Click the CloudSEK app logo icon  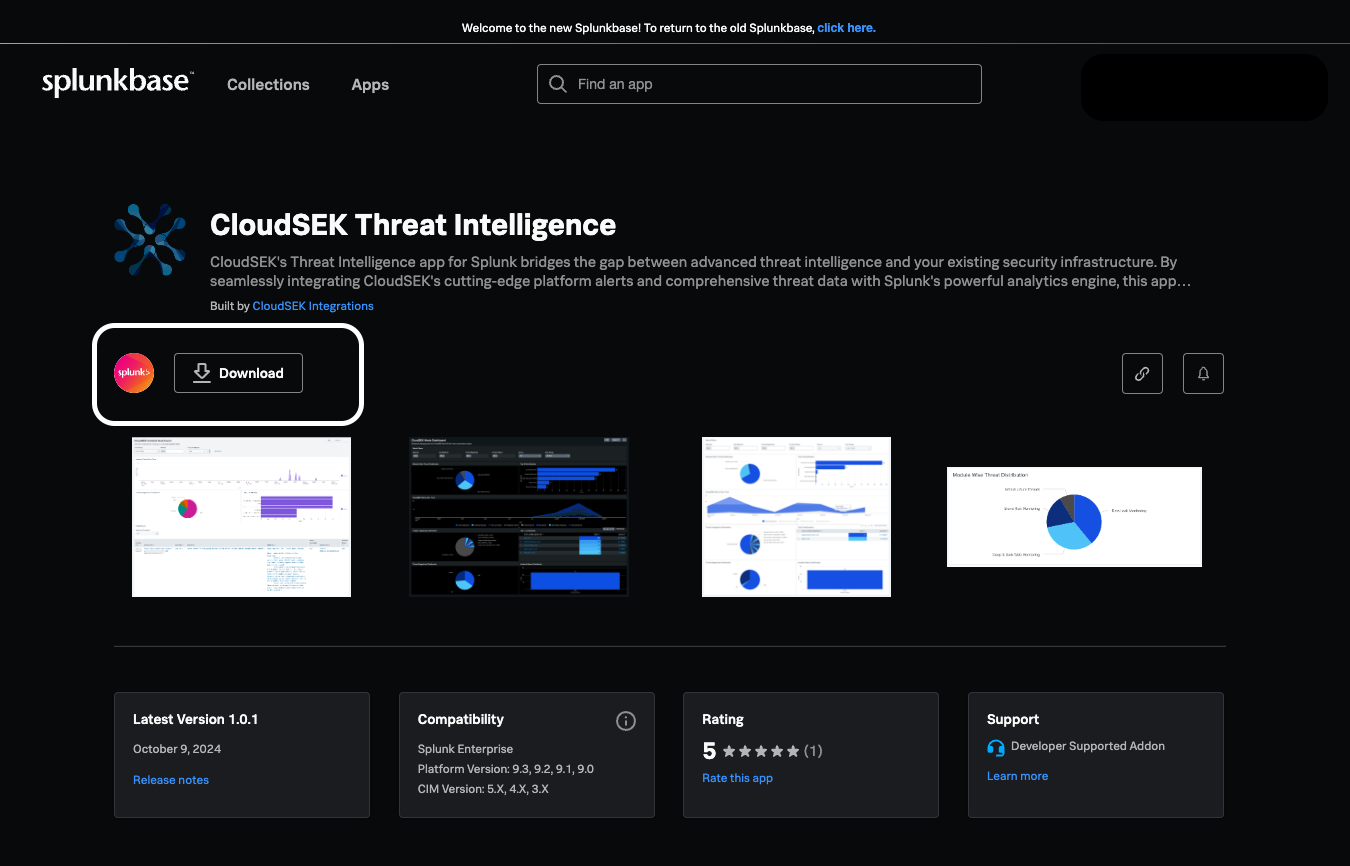150,239
